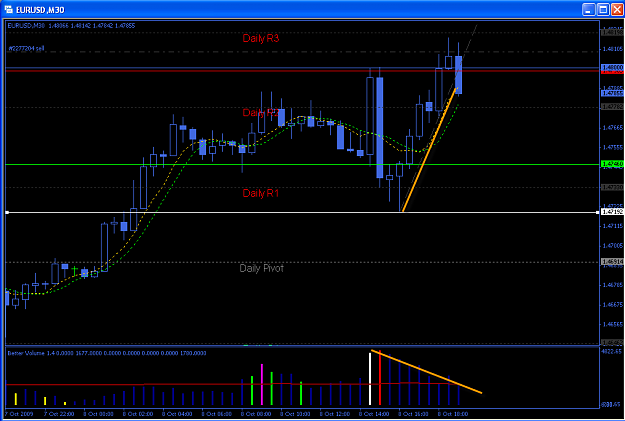This screenshot has width=625, height=421.
Task: Maximize the EURUSD,M30 chart window
Action: 603,9
